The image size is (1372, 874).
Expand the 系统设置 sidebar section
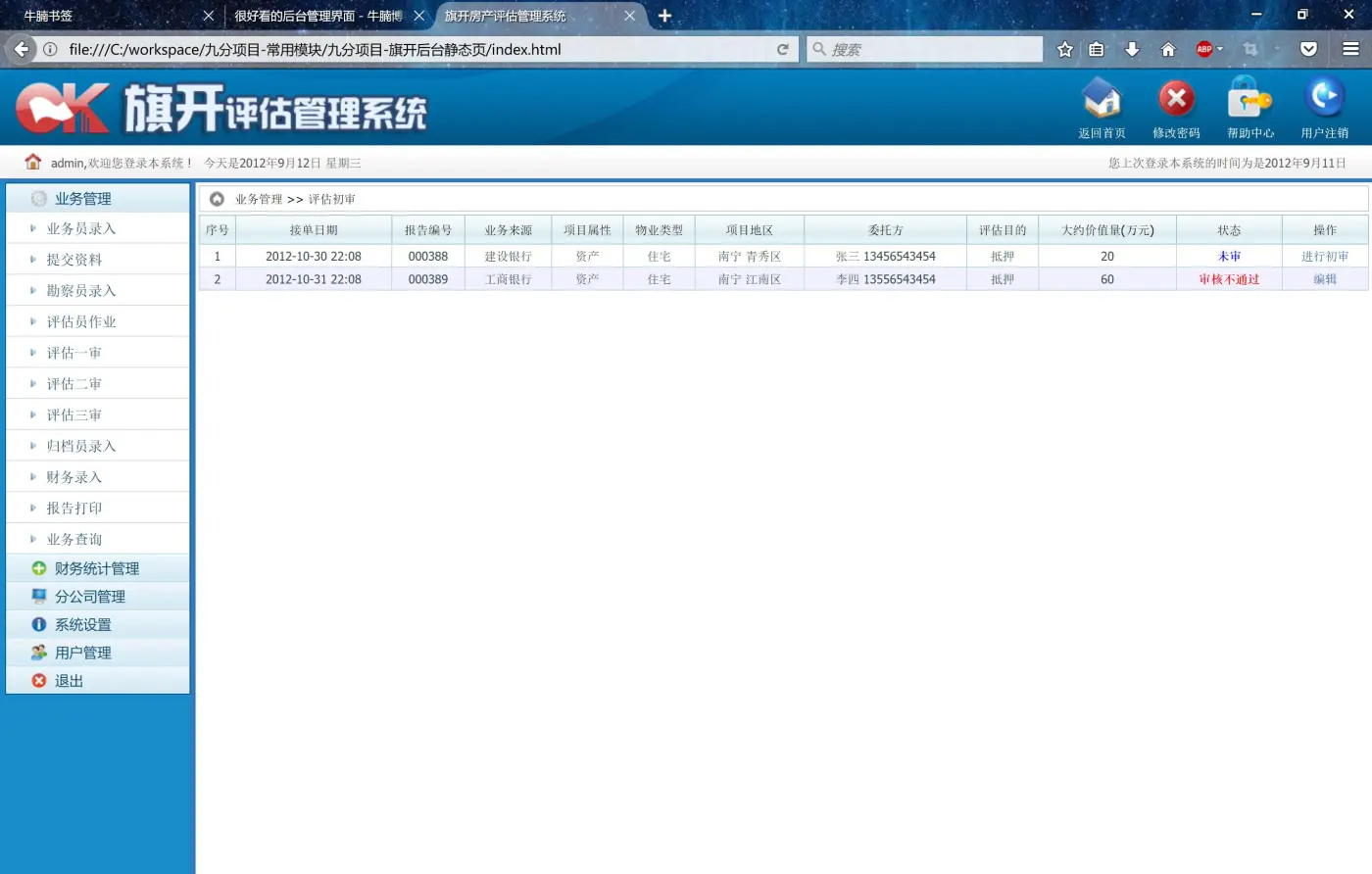click(98, 625)
